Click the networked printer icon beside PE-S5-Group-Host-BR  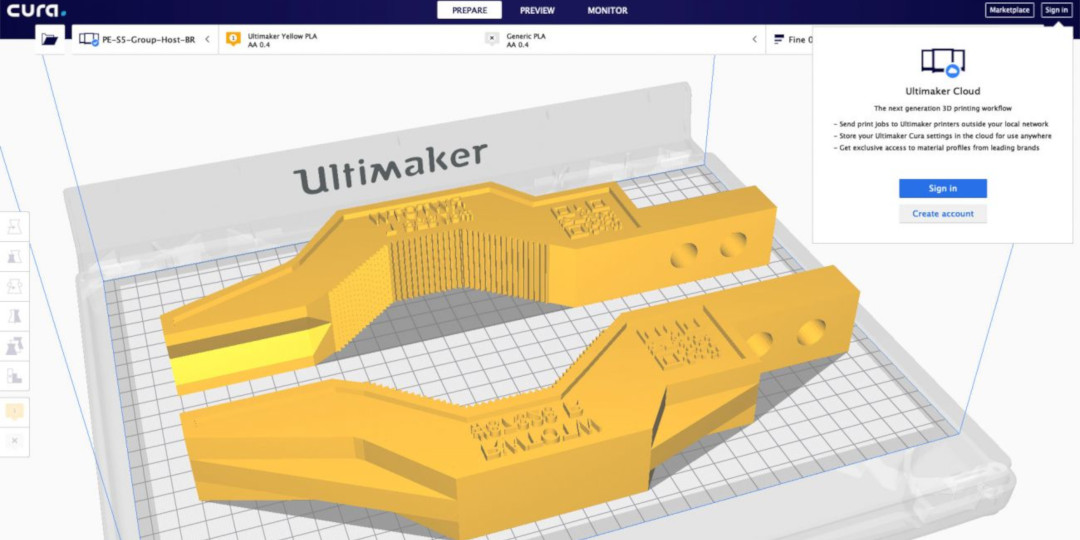tap(90, 40)
